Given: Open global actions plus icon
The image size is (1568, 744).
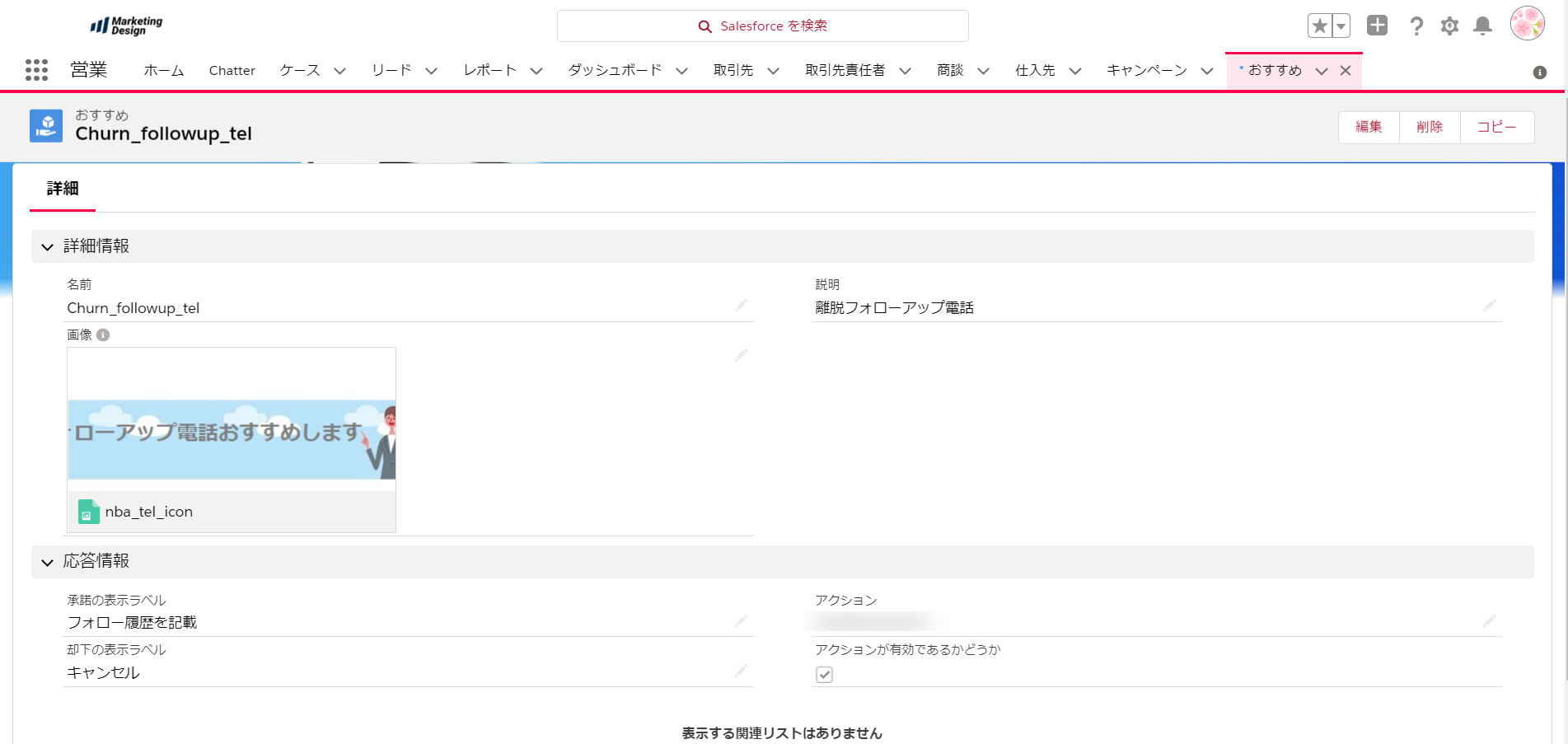Looking at the screenshot, I should (x=1377, y=26).
